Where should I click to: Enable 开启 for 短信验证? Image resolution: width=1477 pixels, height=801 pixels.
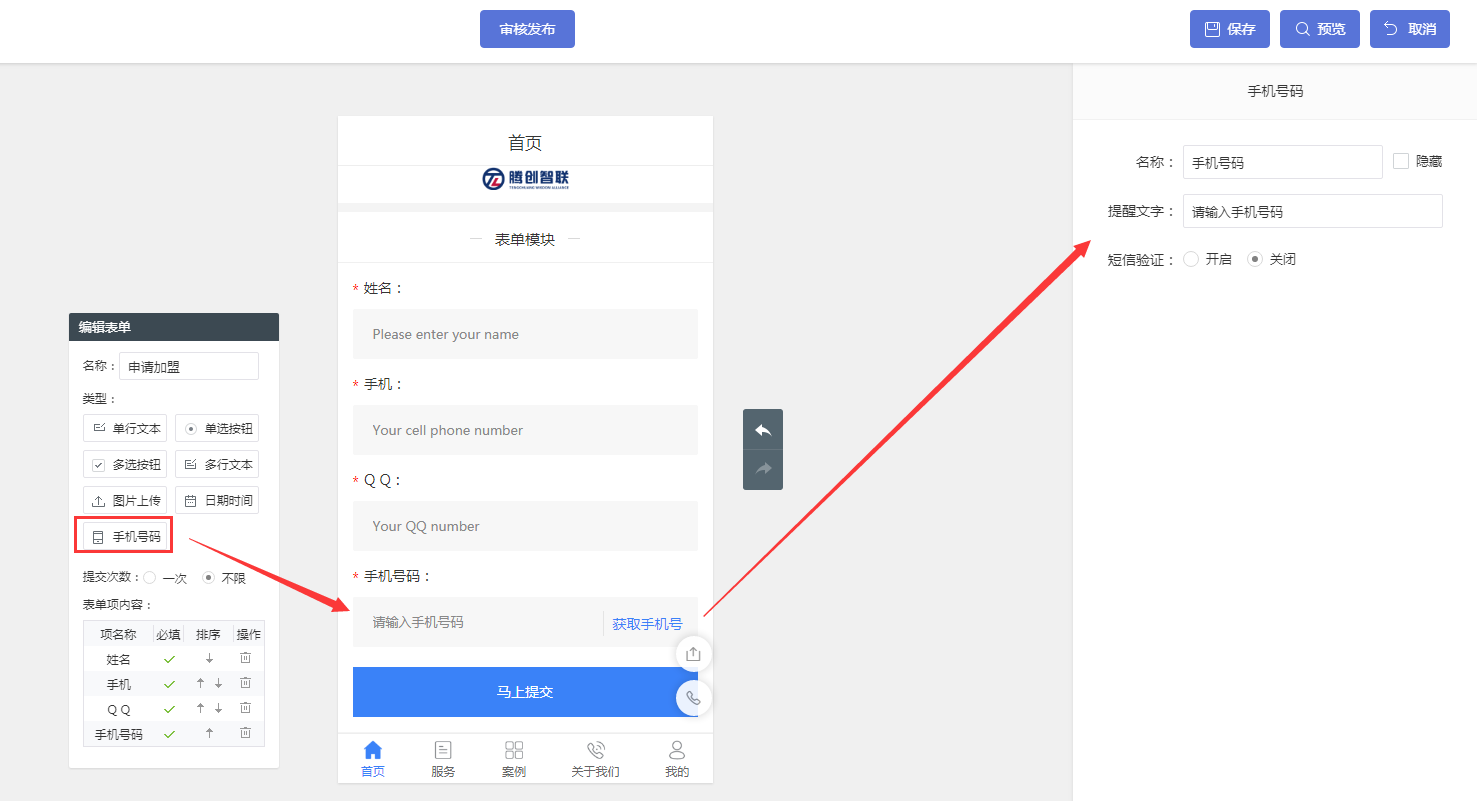tap(1190, 258)
